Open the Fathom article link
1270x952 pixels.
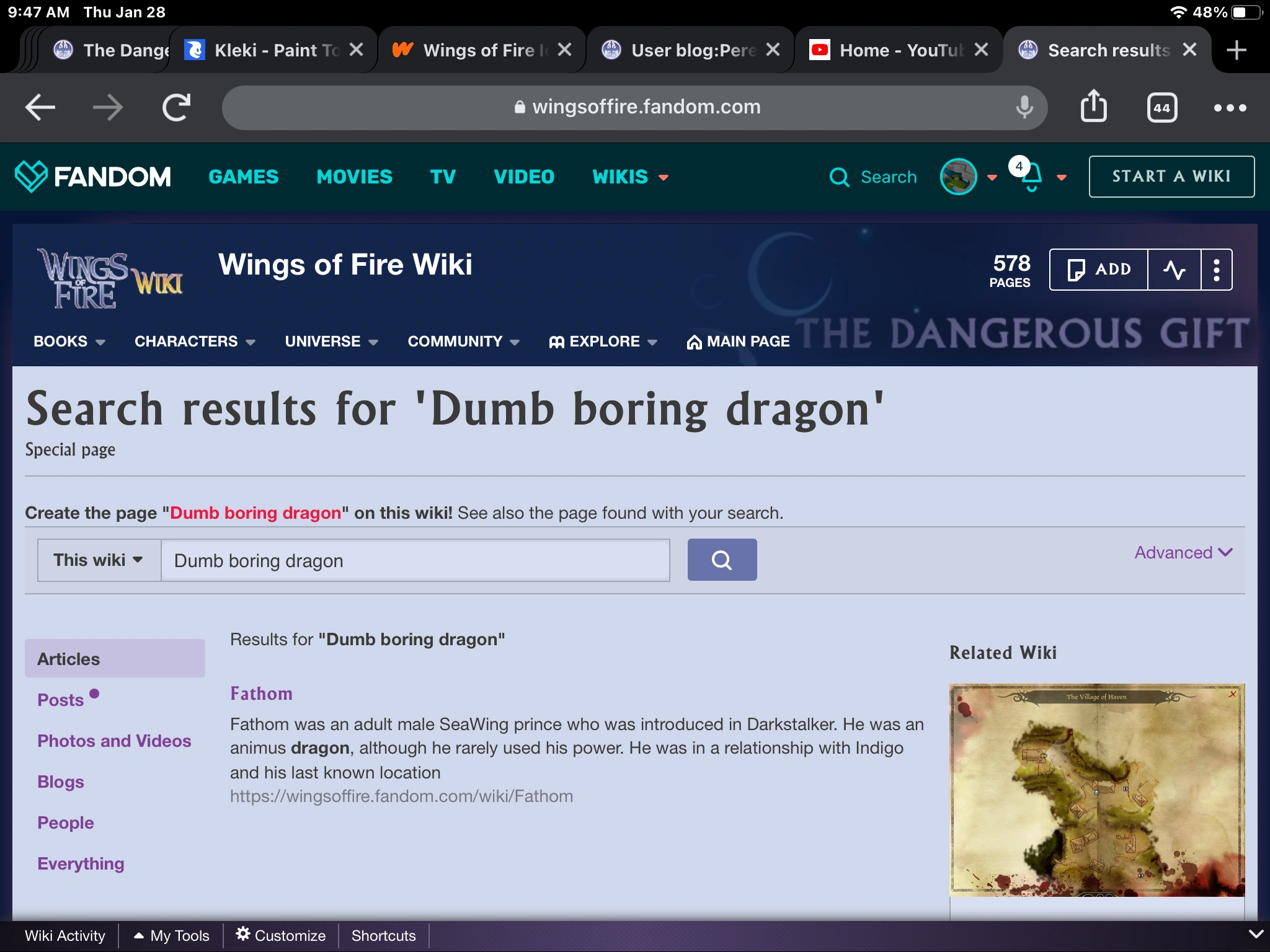(x=261, y=693)
